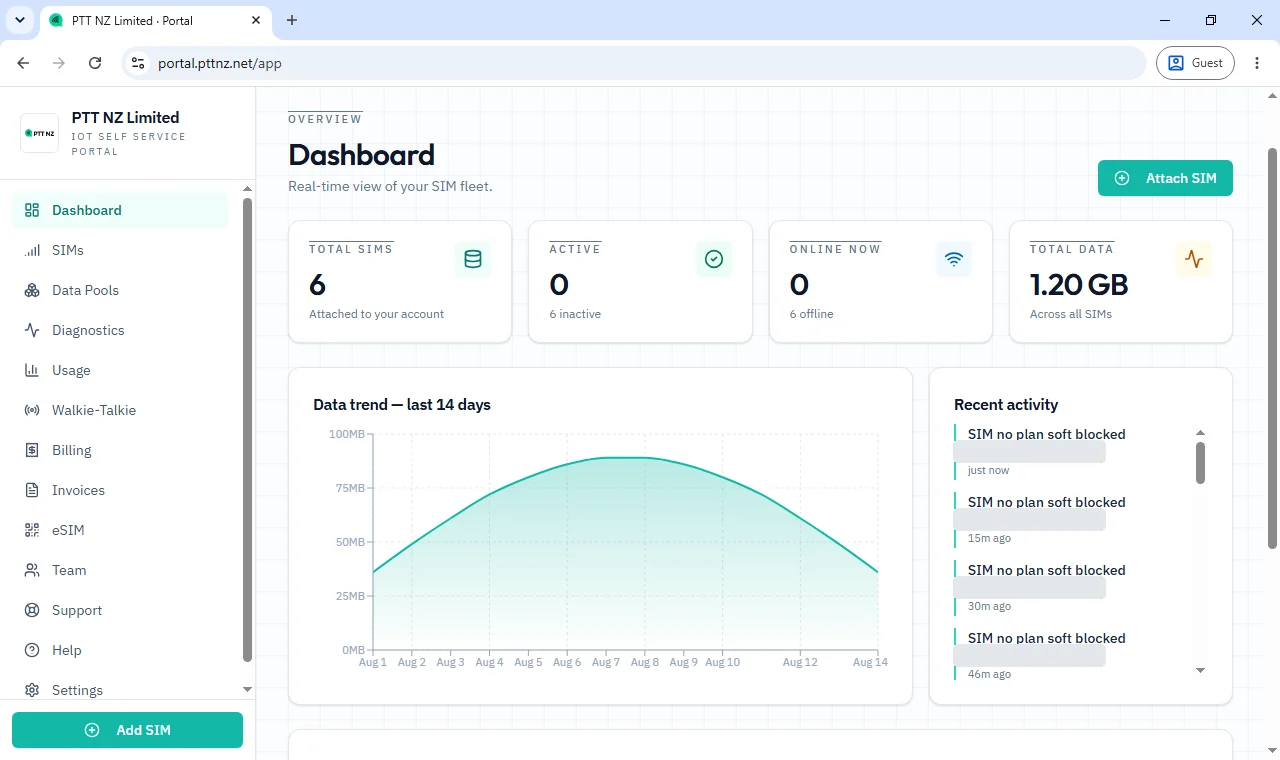This screenshot has width=1280, height=760.
Task: Click Recent activity scroll-up arrow
Action: pos(1201,433)
